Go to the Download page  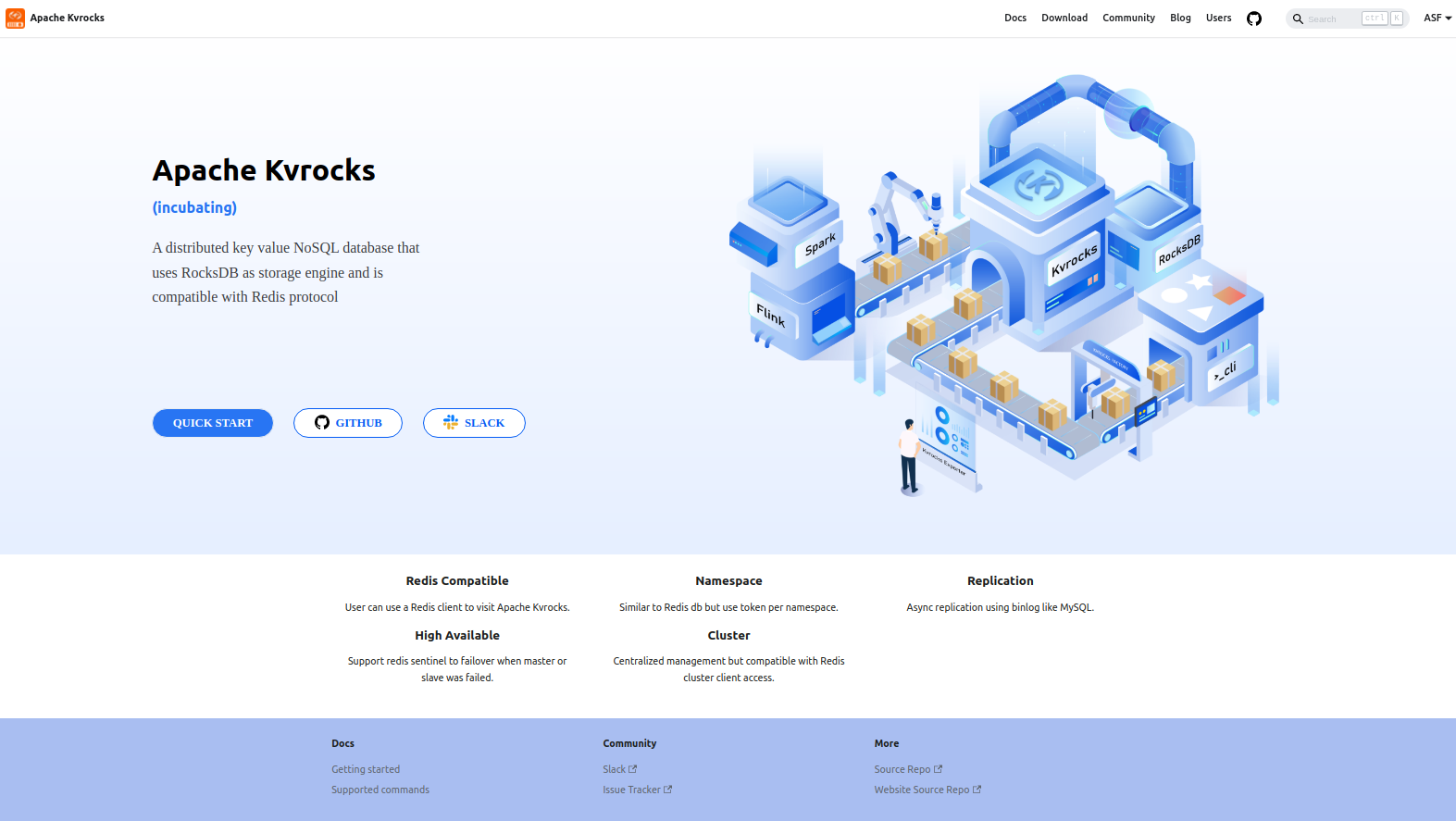(1064, 19)
